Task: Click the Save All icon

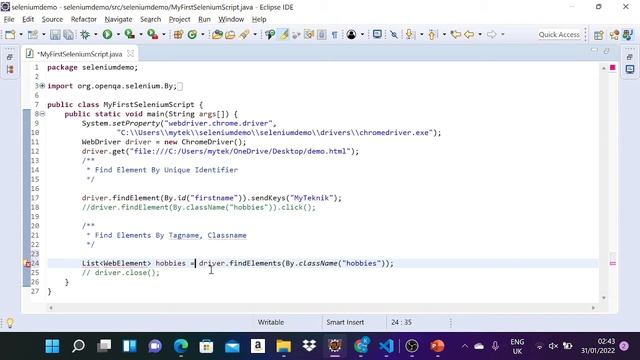Action: [x=68, y=35]
